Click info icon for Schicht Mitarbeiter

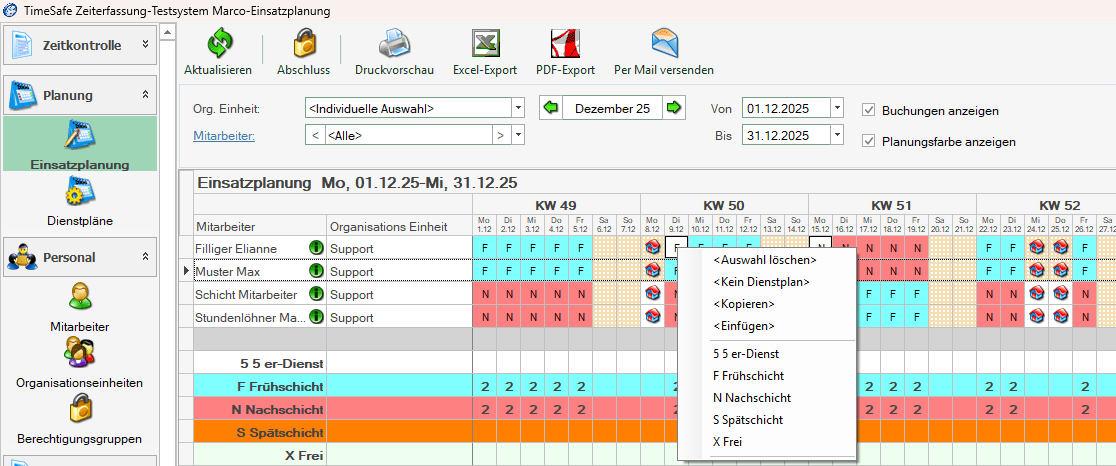click(x=315, y=294)
